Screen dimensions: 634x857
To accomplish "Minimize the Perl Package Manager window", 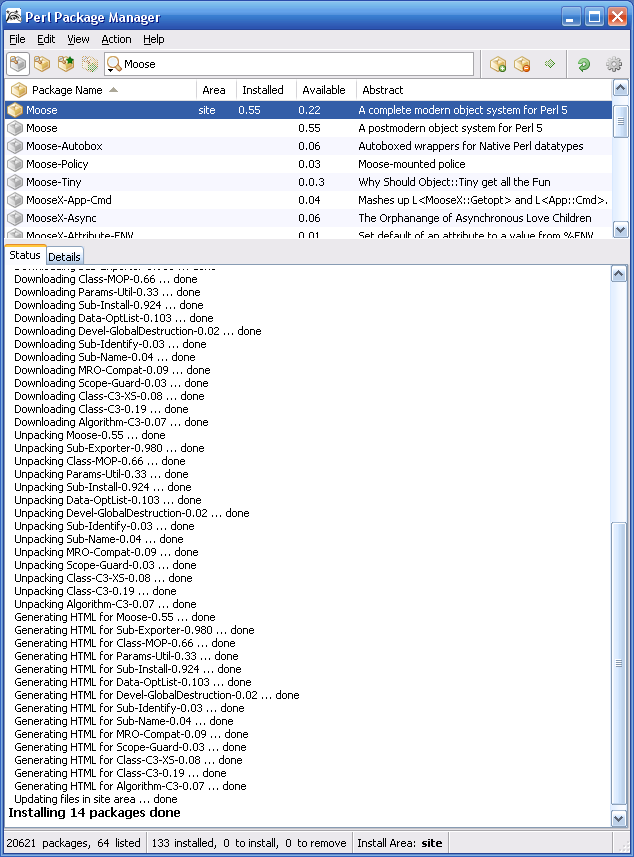I will tap(570, 16).
